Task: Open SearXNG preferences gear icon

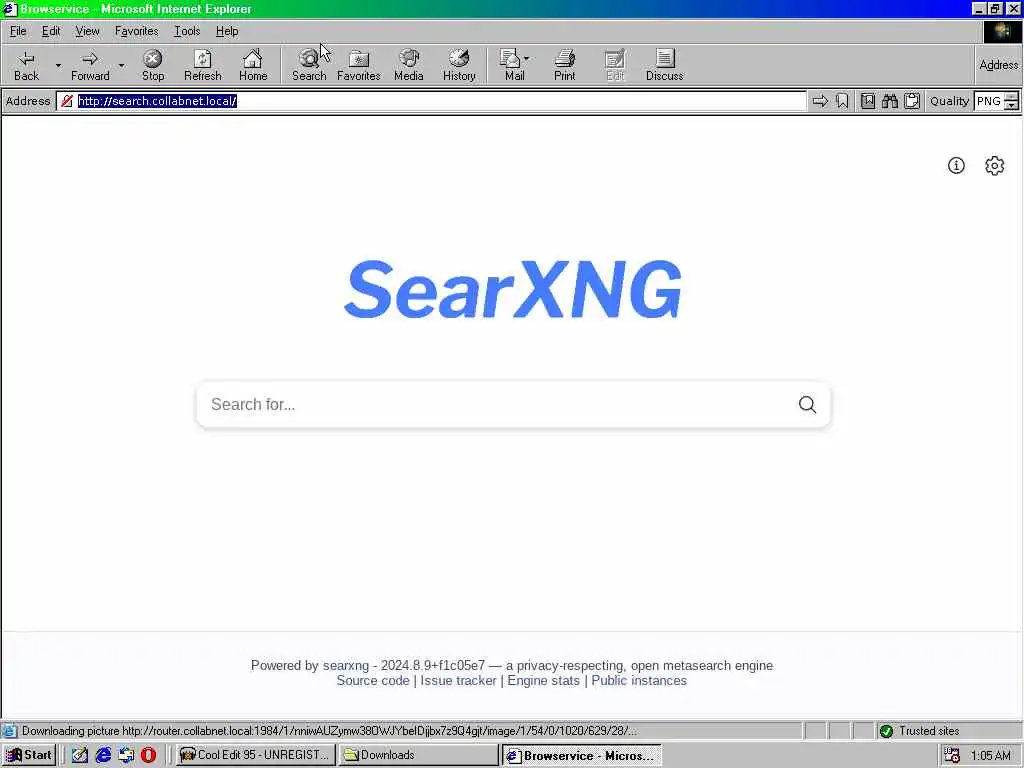Action: (994, 166)
